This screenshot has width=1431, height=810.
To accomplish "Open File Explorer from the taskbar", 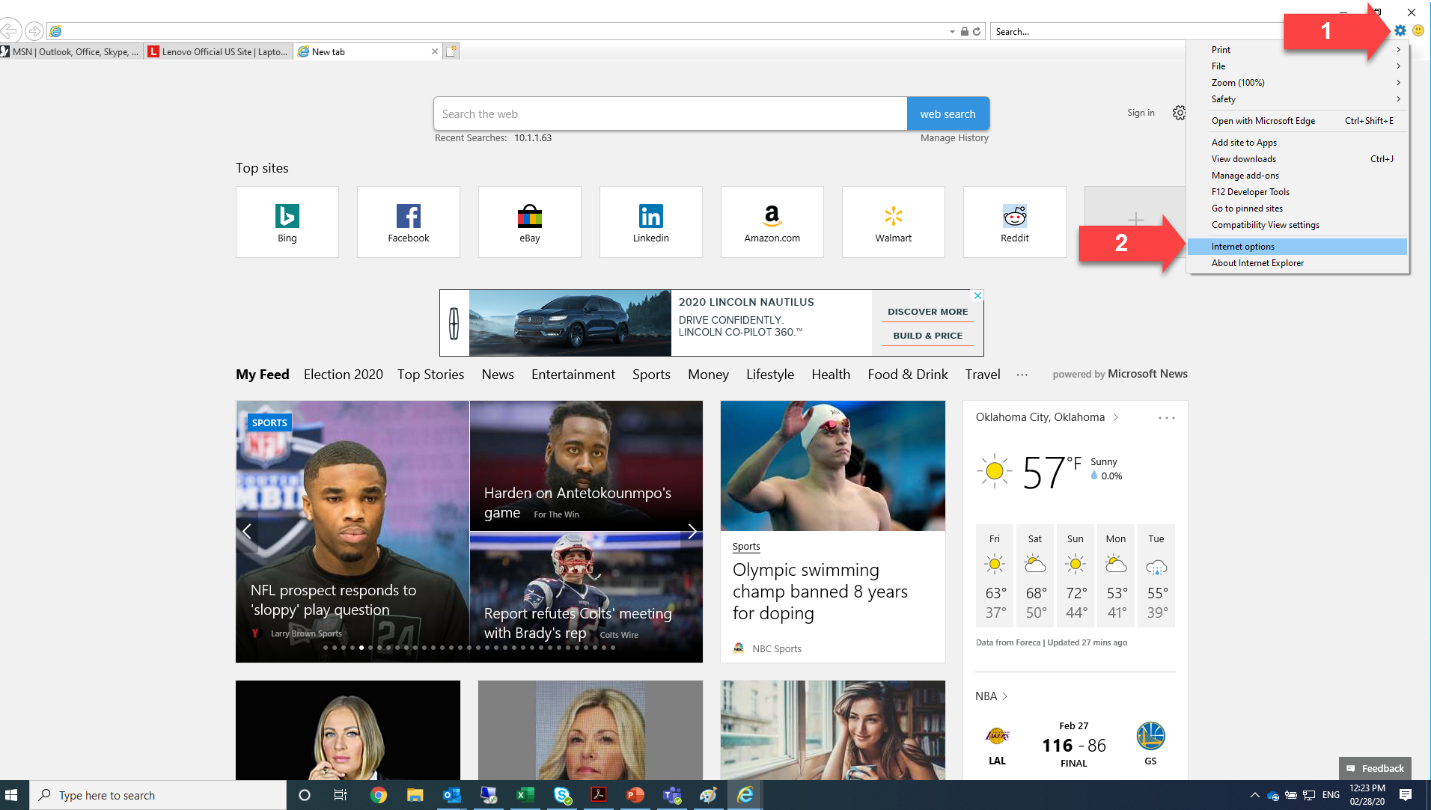I will 415,795.
